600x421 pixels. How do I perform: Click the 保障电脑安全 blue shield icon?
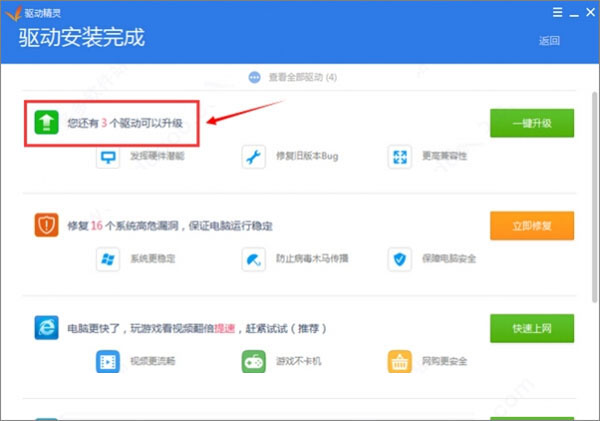tap(399, 260)
